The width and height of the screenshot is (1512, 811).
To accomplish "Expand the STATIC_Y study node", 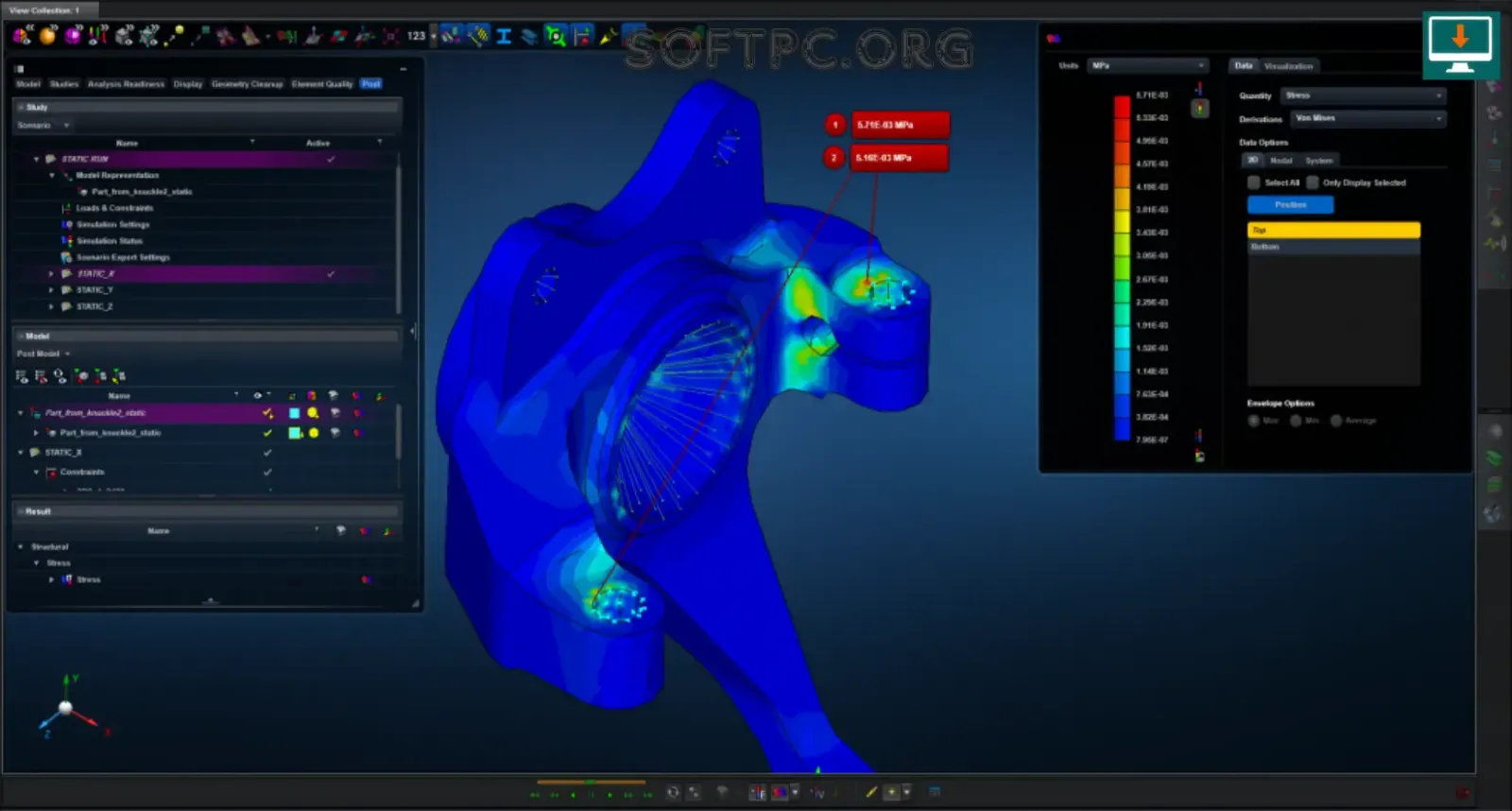I will (x=51, y=290).
